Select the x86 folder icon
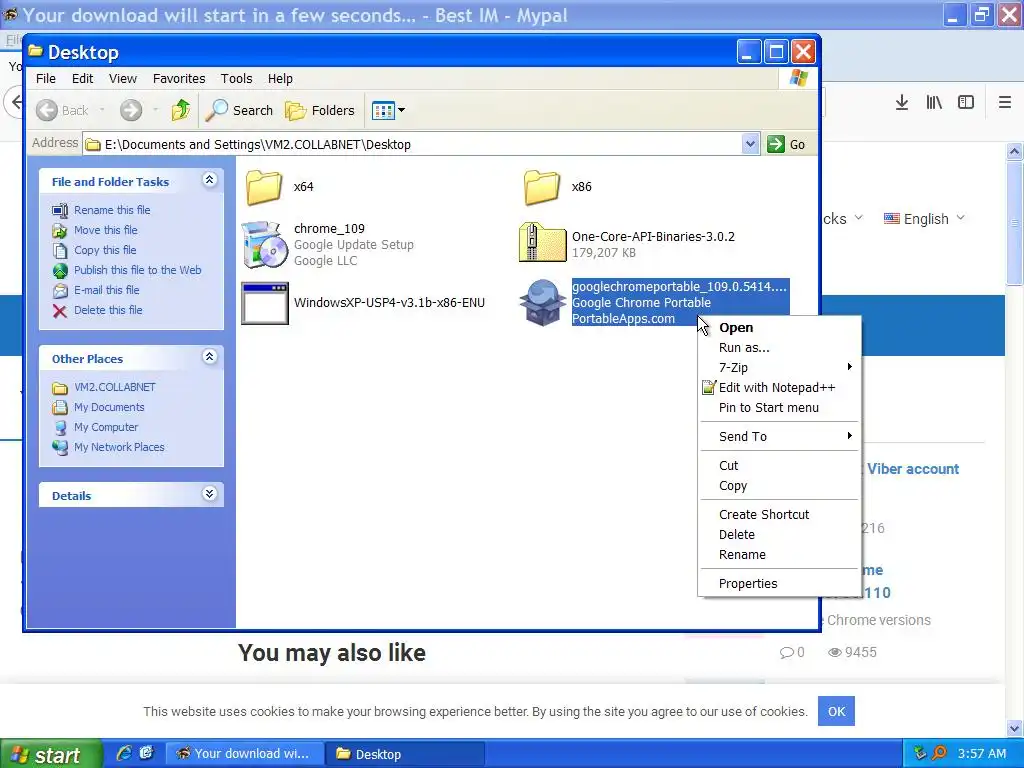Screen dimensions: 1024x768 [x=542, y=187]
